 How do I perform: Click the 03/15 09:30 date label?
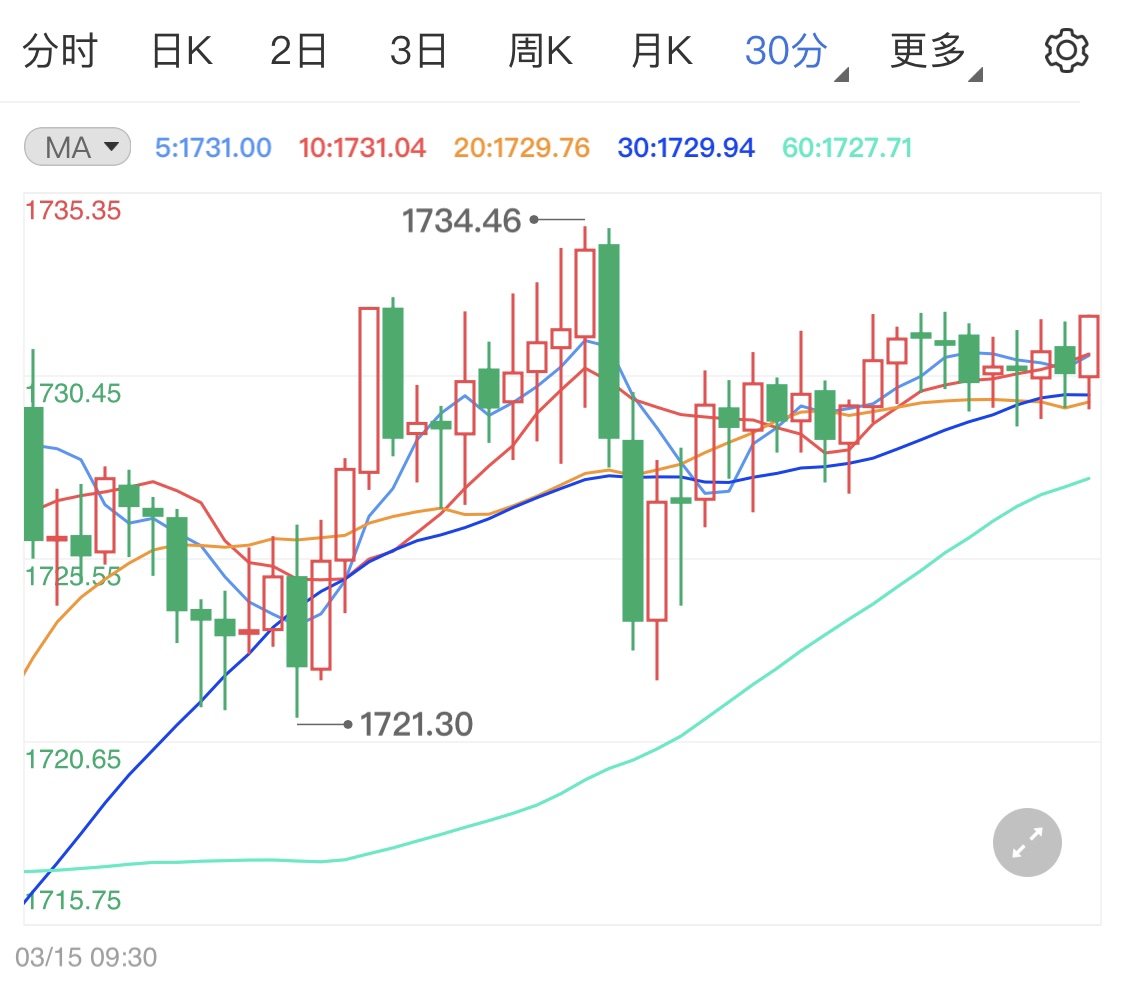coord(86,957)
